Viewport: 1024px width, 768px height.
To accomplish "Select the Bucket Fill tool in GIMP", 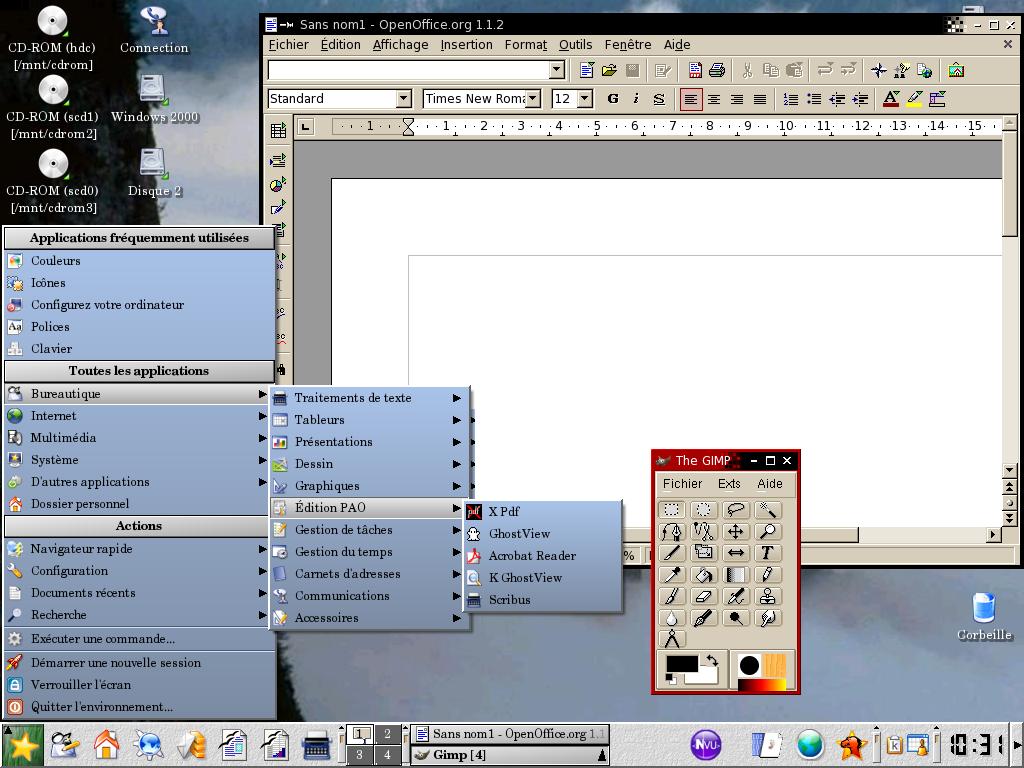I will (x=703, y=575).
